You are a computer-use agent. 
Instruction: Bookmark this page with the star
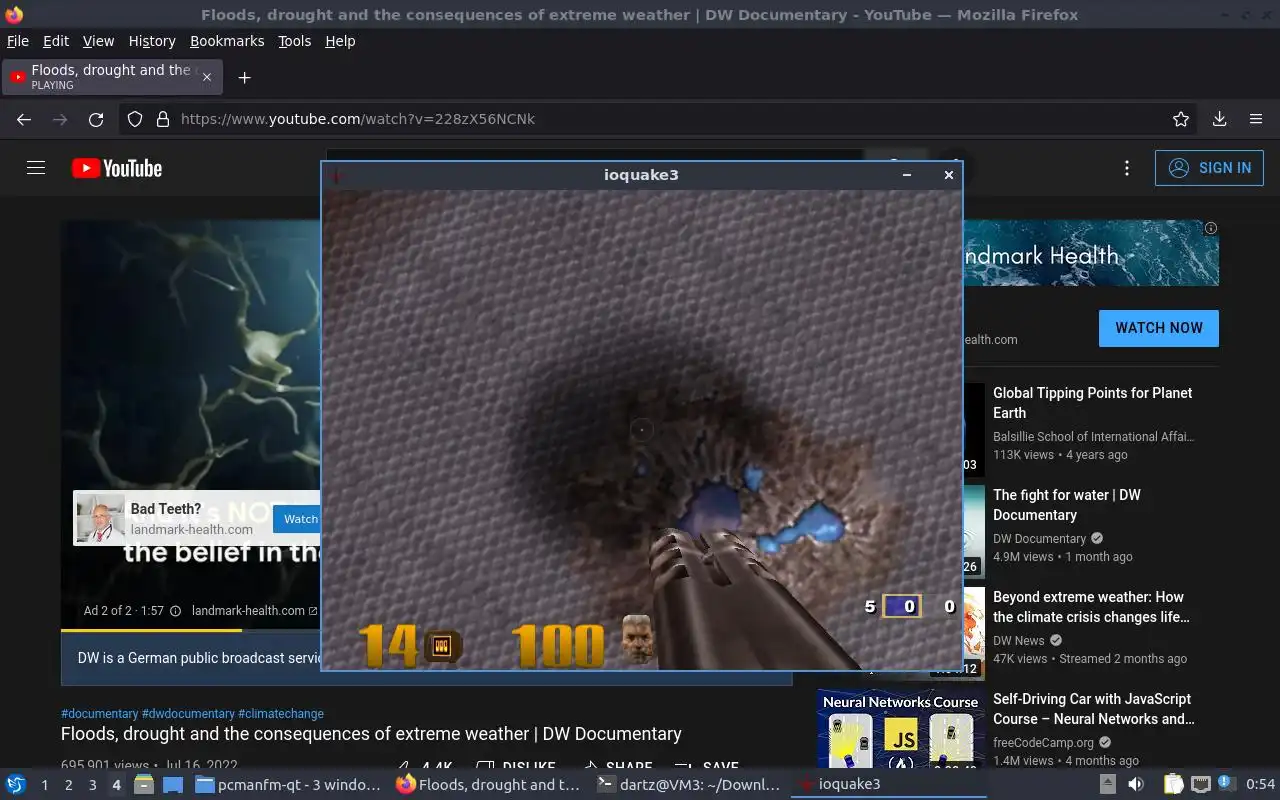(x=1181, y=119)
